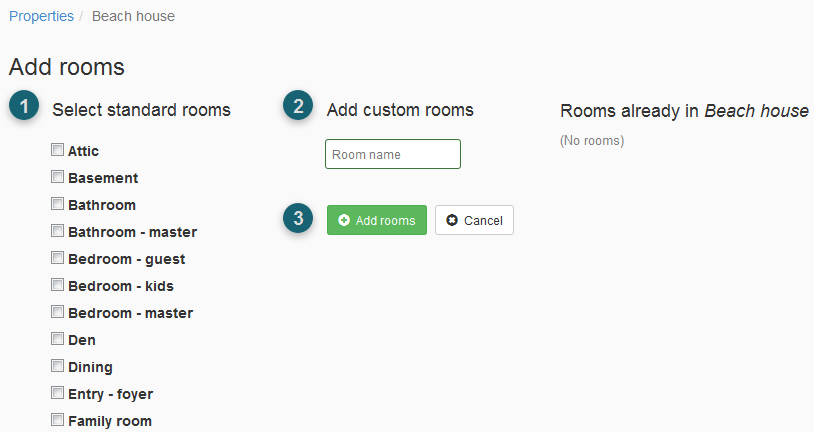Click the step 1 circle badge

[x=24, y=106]
